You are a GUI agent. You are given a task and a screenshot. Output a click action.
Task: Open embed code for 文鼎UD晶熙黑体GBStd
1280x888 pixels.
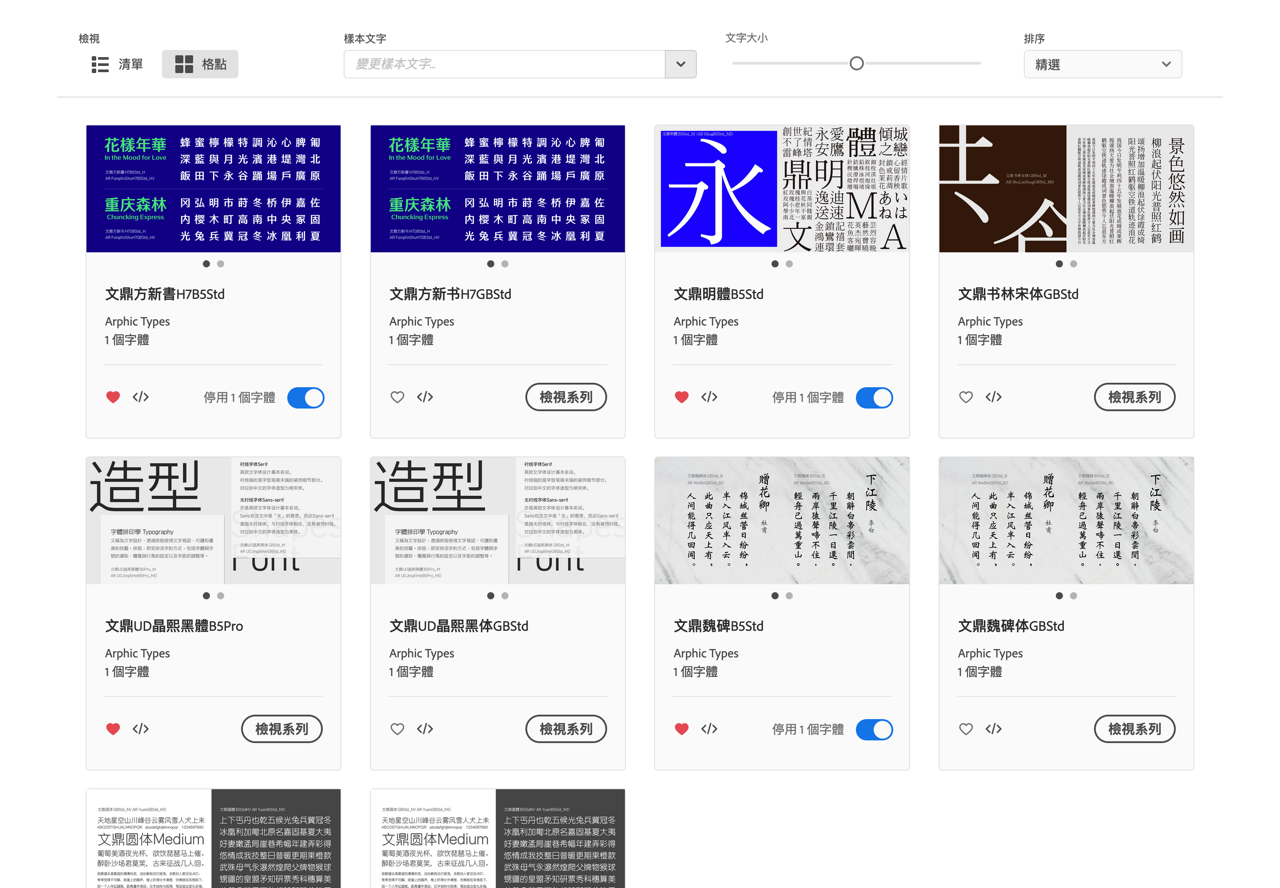(425, 729)
